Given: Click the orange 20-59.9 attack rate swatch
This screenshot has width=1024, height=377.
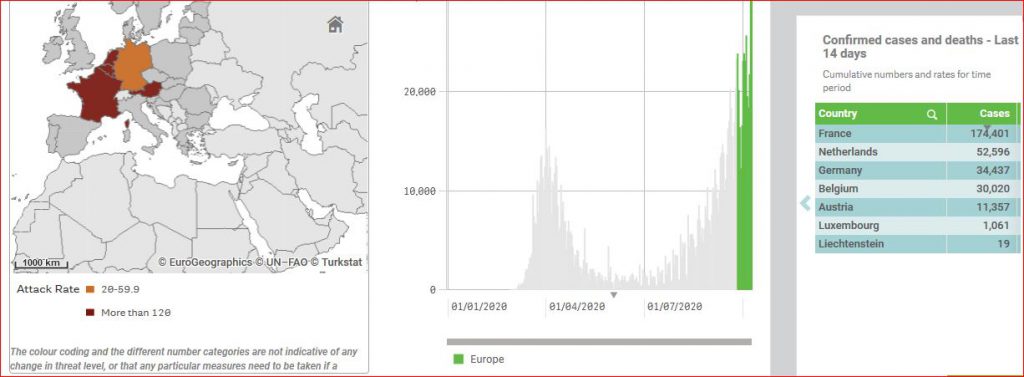Looking at the screenshot, I should [90, 289].
